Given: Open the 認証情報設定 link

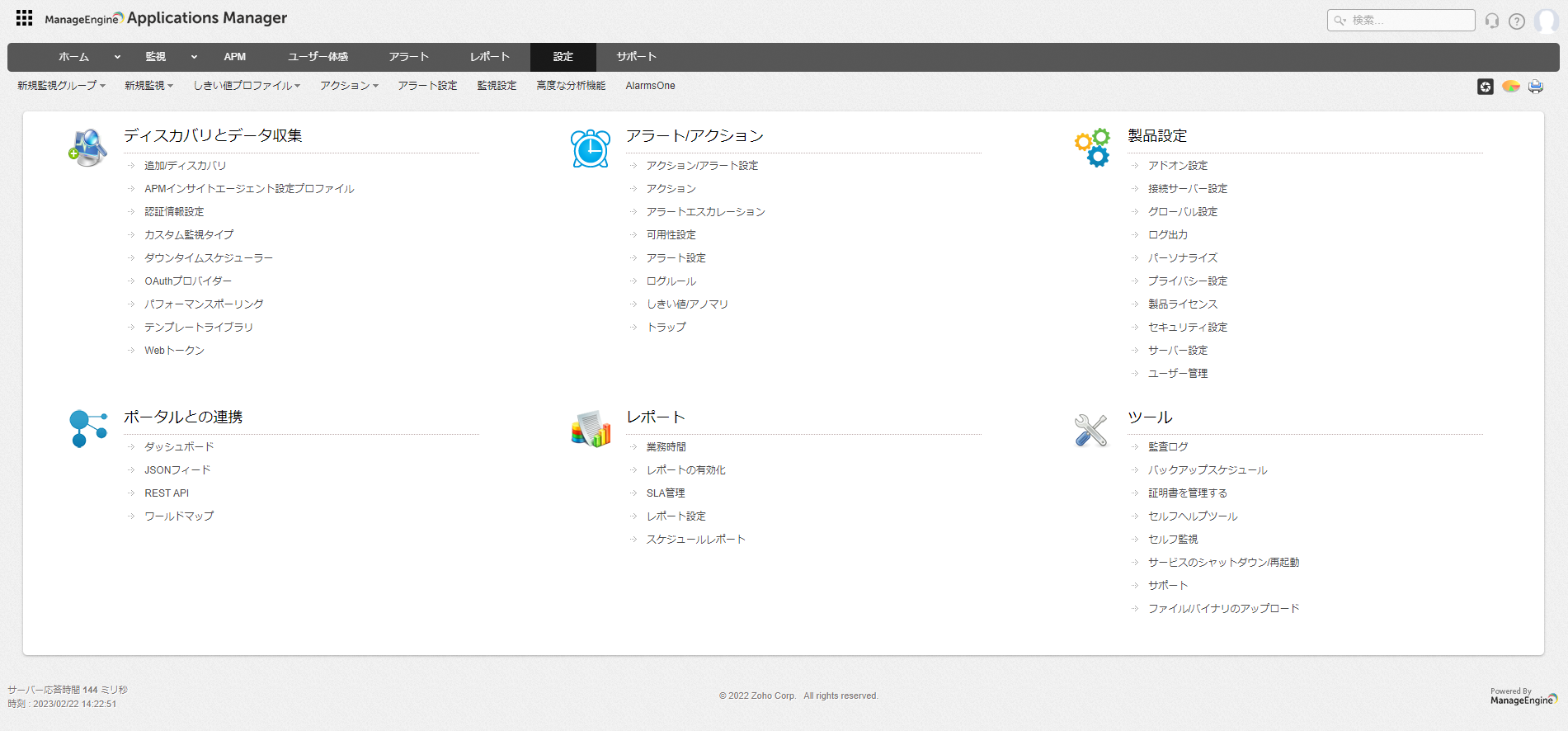Looking at the screenshot, I should coord(174,212).
